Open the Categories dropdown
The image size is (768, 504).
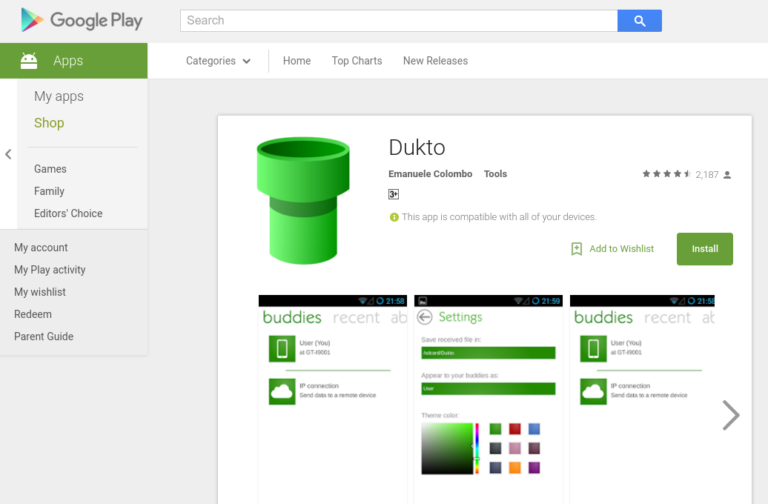coord(218,61)
